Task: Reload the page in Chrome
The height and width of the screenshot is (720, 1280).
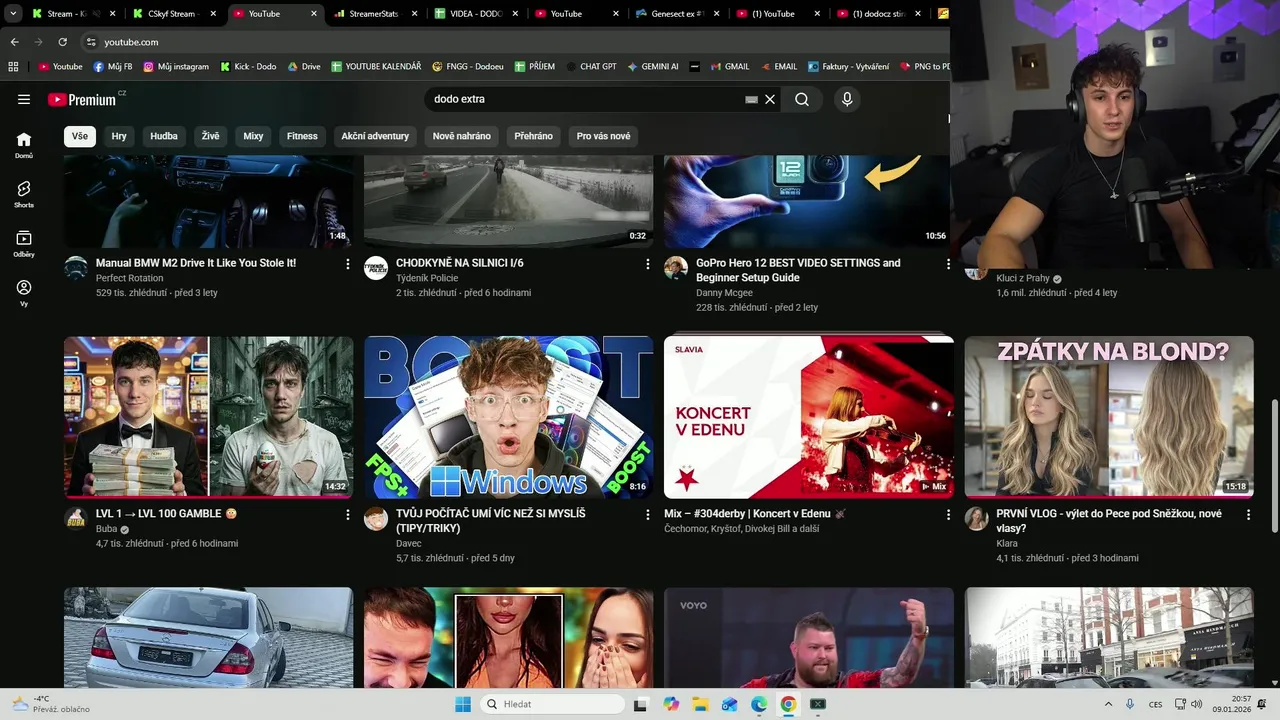Action: click(x=62, y=42)
